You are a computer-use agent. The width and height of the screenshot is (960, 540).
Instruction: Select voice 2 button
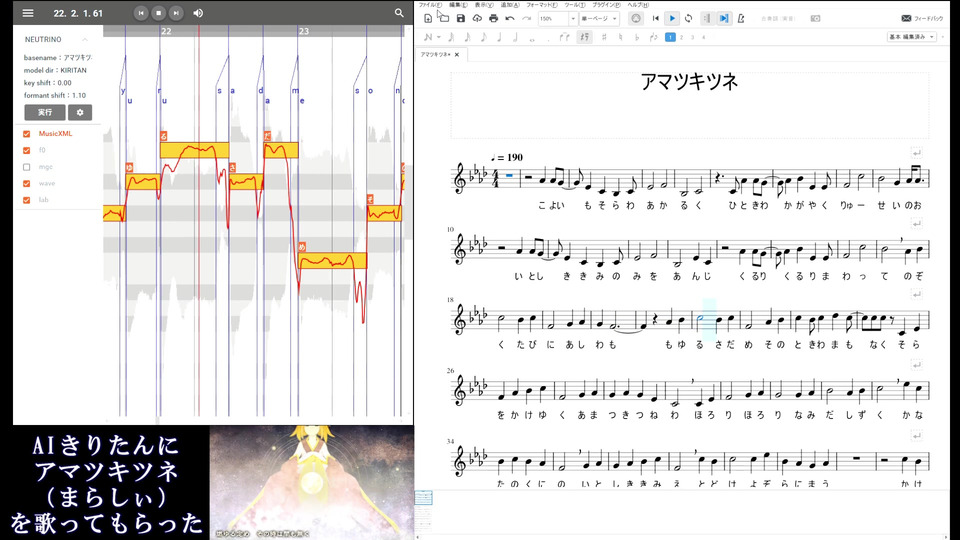coord(681,37)
